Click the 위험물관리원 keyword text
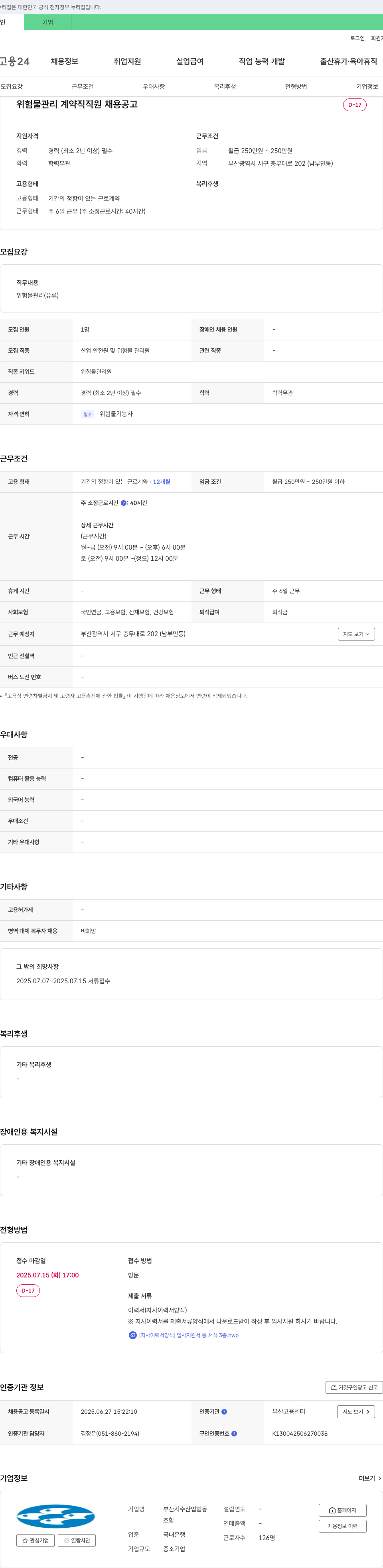Screen dimensions: 383x1568 [x=96, y=372]
